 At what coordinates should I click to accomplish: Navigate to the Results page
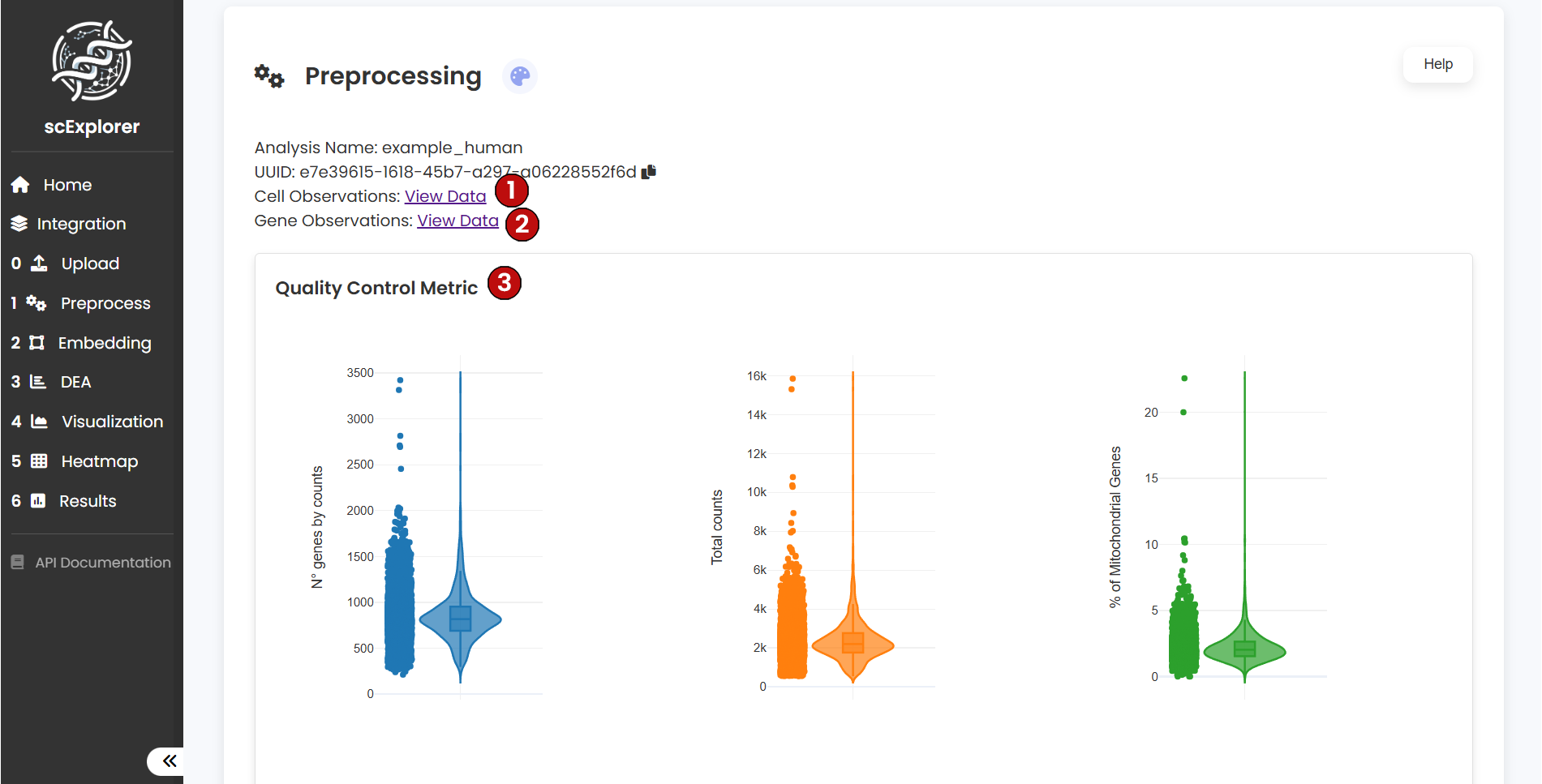[88, 501]
